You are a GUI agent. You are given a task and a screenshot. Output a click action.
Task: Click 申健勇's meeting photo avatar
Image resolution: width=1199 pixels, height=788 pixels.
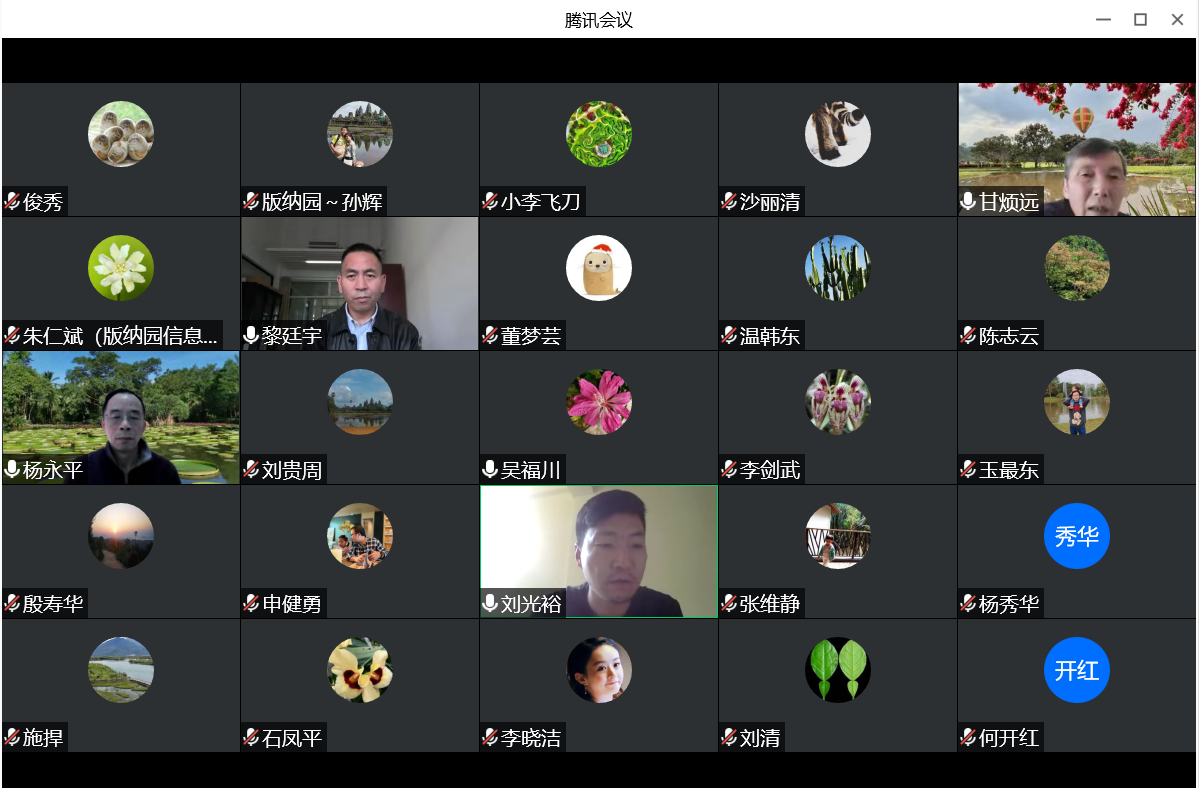click(x=360, y=536)
